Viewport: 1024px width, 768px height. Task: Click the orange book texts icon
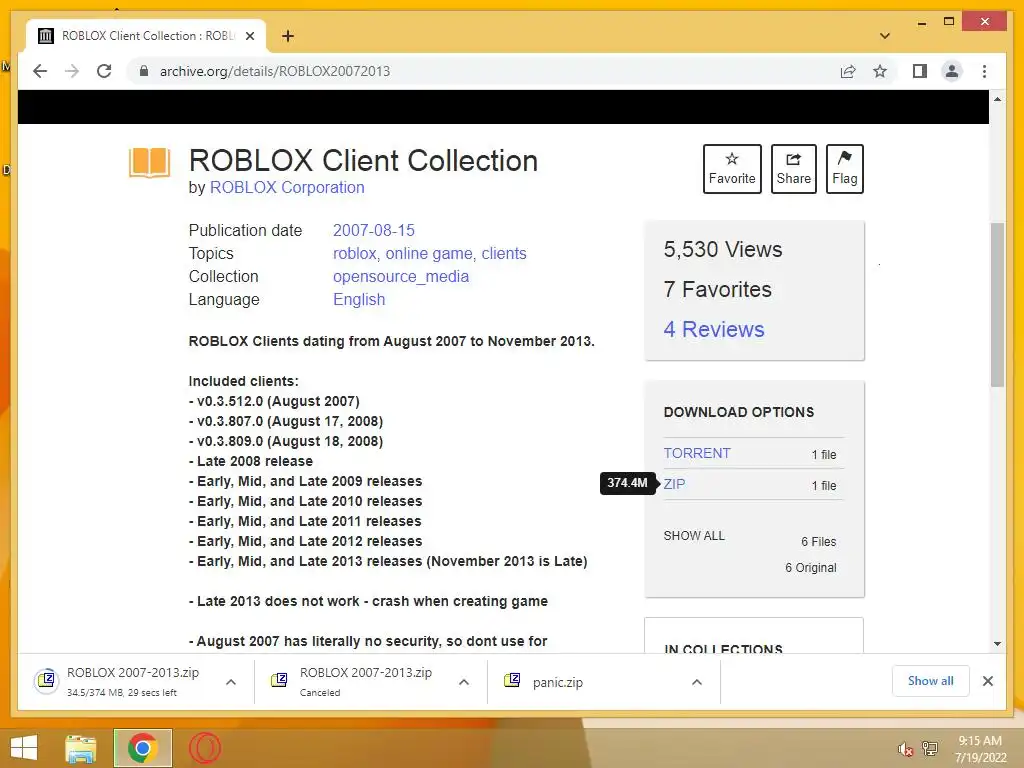point(150,163)
